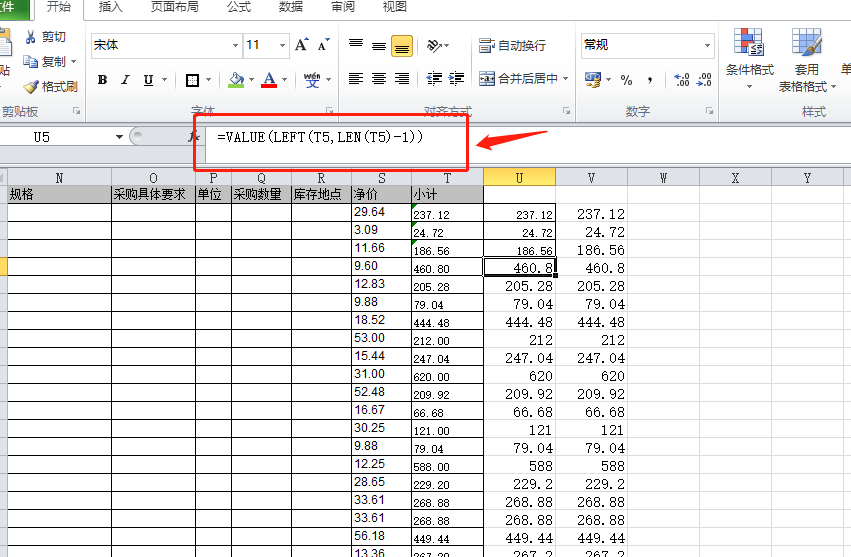Select the Format Painter (格式刷) brush
Screen dimensions: 851x557
point(31,87)
